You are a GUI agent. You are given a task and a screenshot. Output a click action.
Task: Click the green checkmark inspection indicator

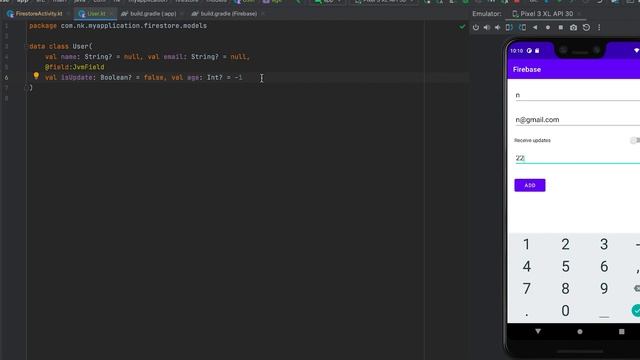pyautogui.click(x=462, y=27)
